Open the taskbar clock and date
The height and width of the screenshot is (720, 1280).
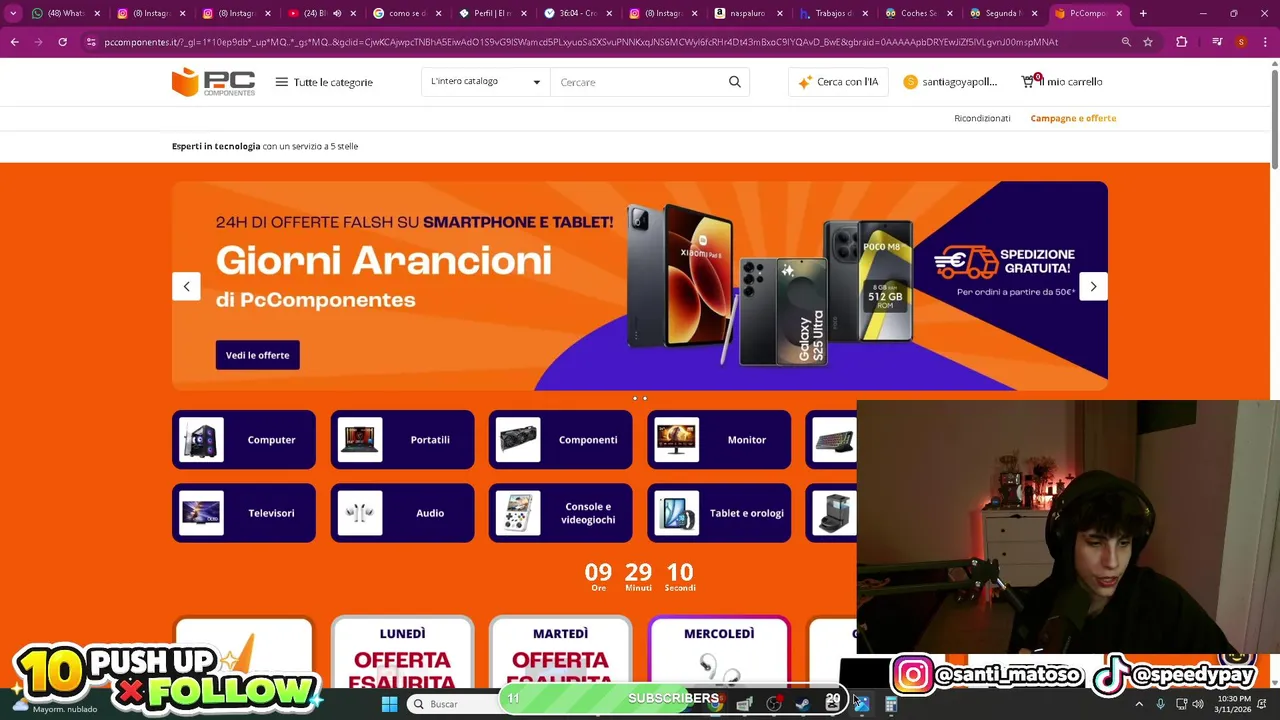pyautogui.click(x=1233, y=704)
